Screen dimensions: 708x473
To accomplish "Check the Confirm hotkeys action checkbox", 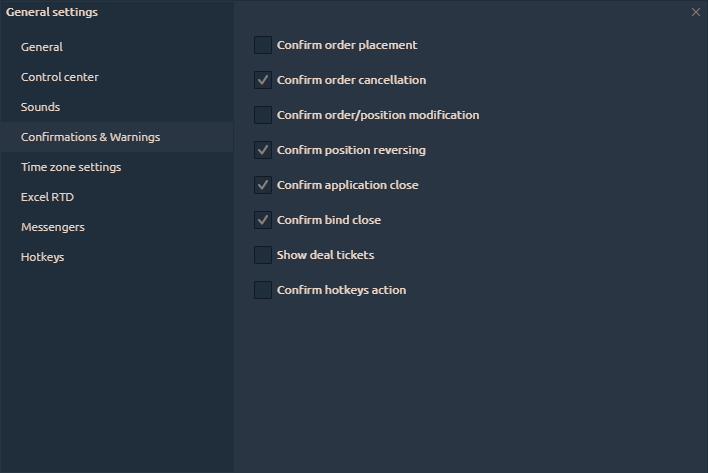I will click(263, 290).
